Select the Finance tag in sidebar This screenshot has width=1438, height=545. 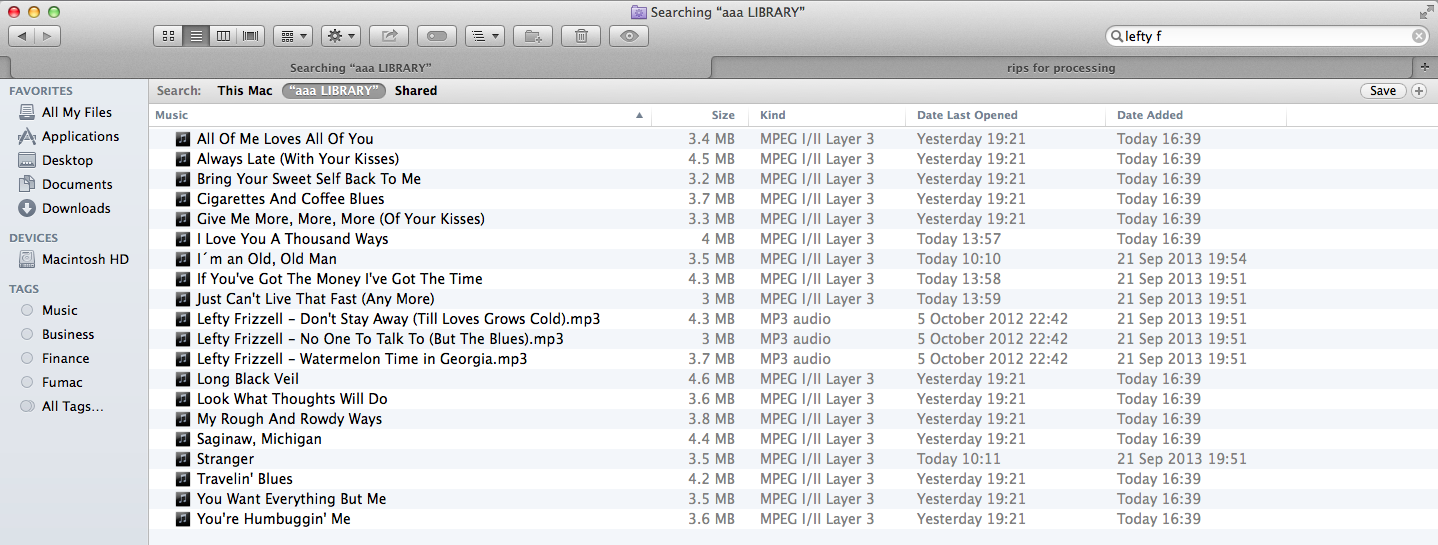[55, 359]
